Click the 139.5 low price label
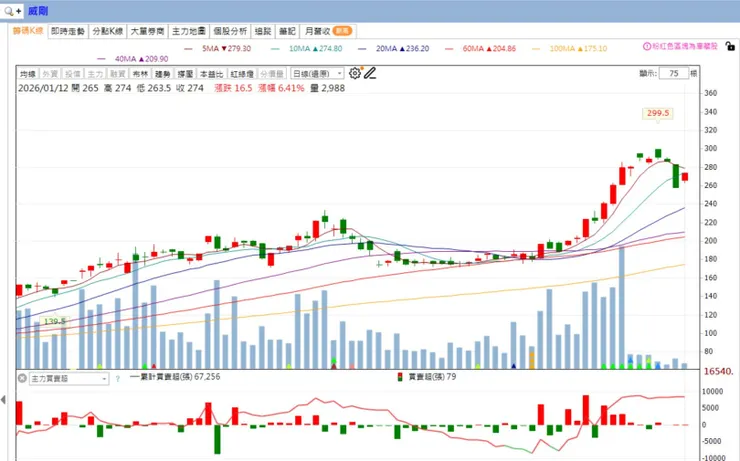Image resolution: width=740 pixels, height=461 pixels. click(x=54, y=321)
